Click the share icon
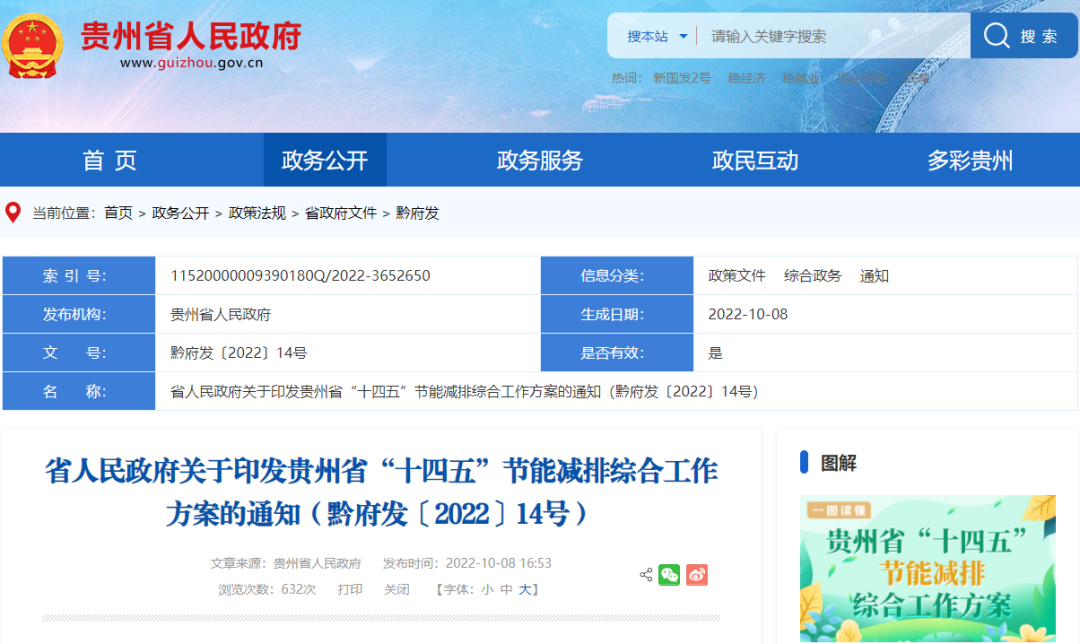Image resolution: width=1080 pixels, height=644 pixels. [x=646, y=574]
